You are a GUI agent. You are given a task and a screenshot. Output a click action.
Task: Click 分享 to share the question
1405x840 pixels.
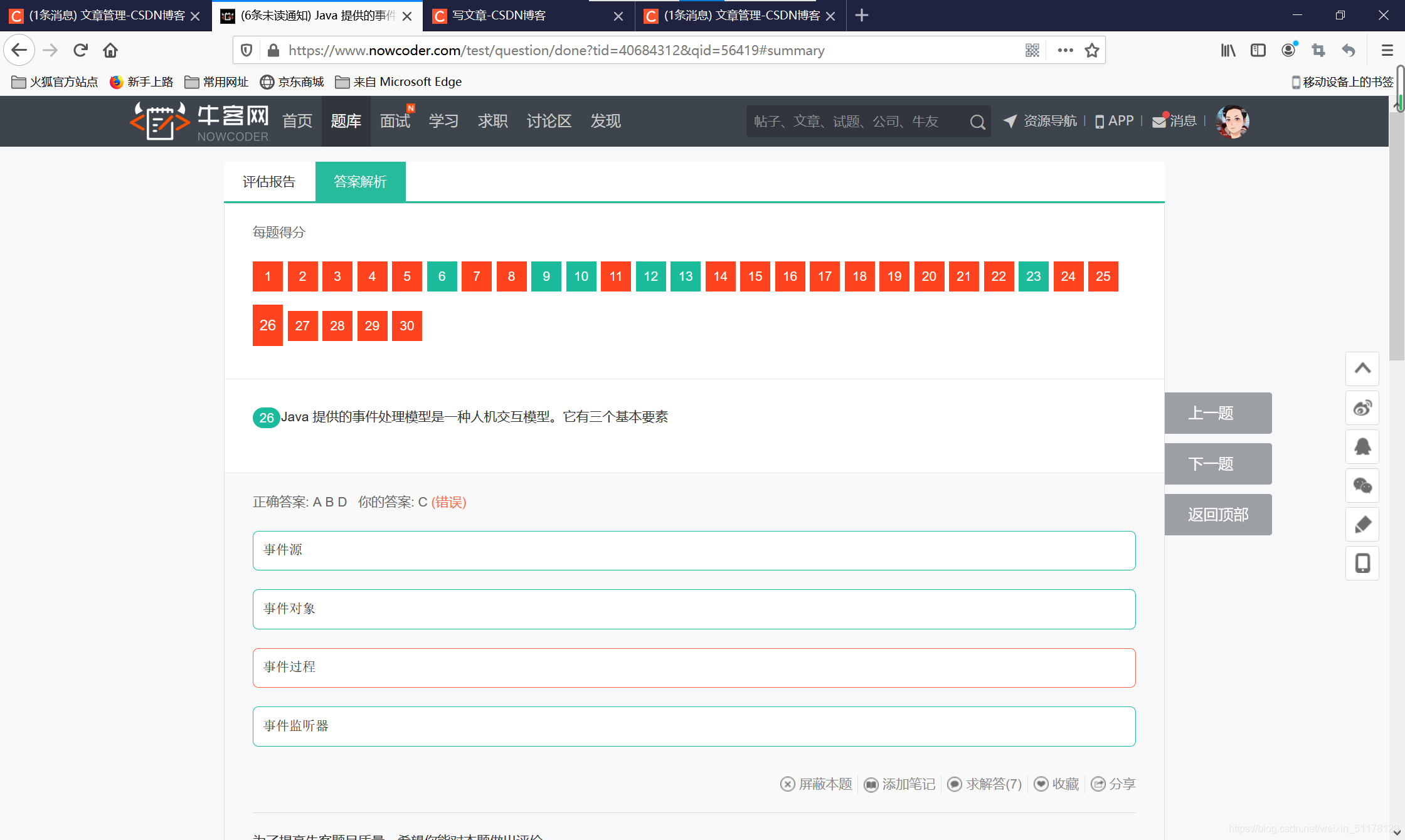point(1113,784)
